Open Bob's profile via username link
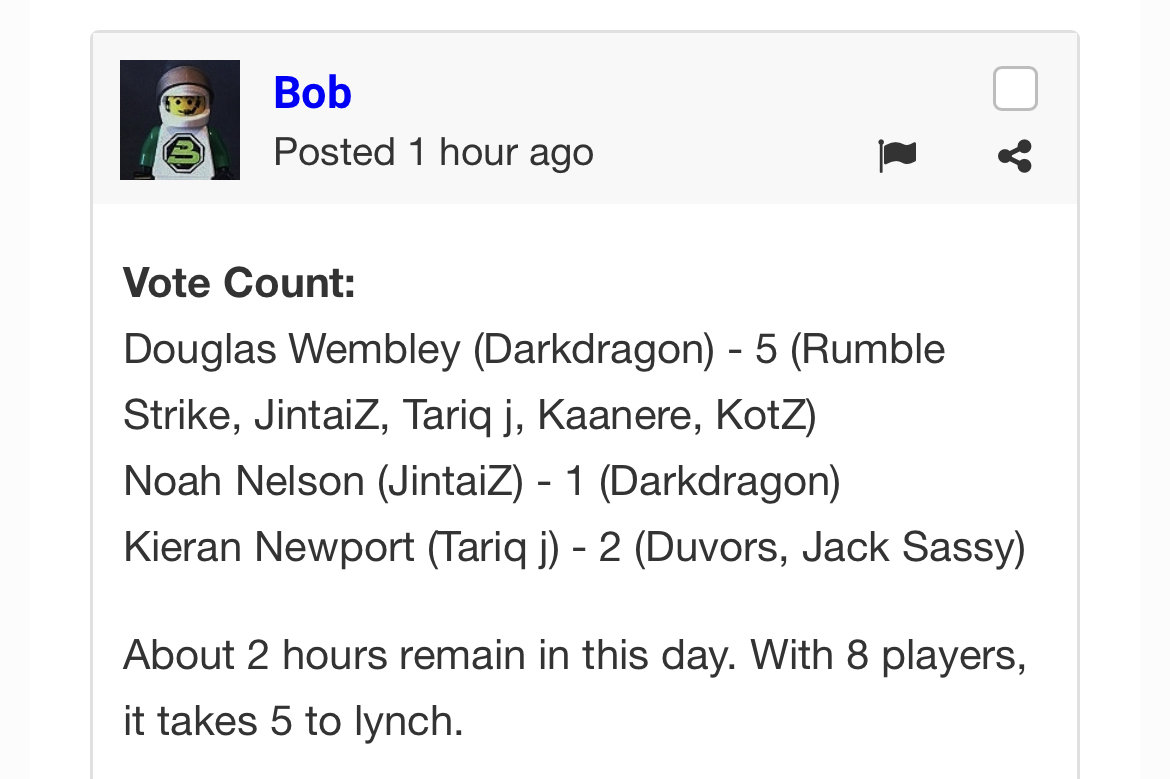Image resolution: width=1170 pixels, height=779 pixels. [x=312, y=93]
